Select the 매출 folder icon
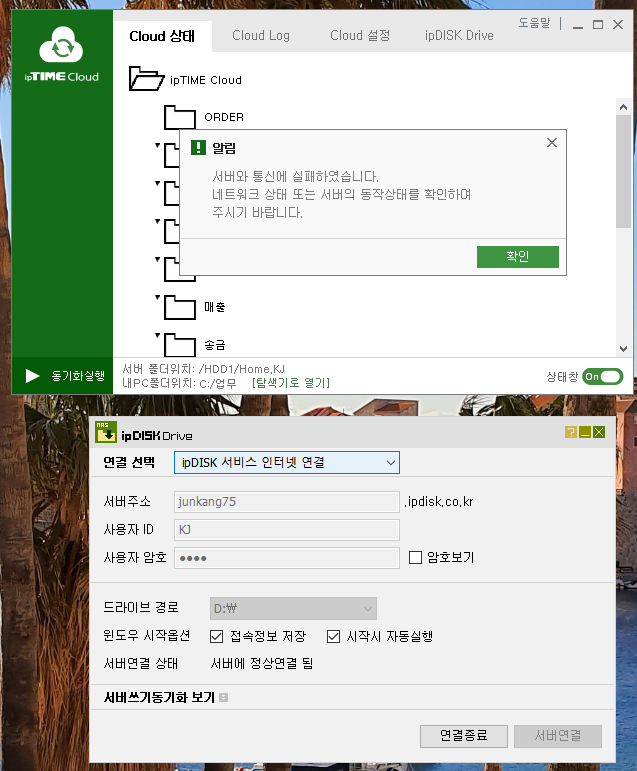The height and width of the screenshot is (771, 637). 180,307
